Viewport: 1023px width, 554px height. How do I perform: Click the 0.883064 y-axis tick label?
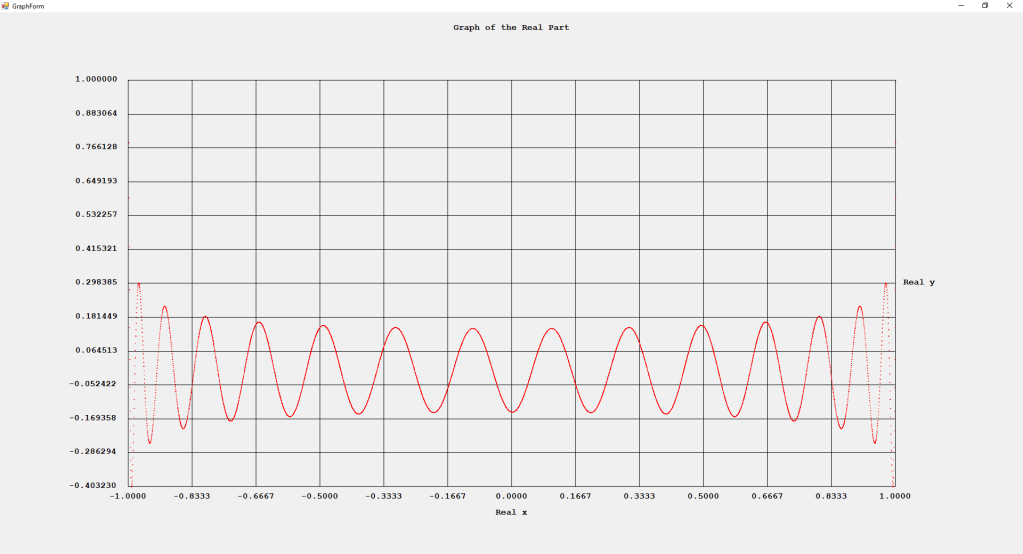click(x=96, y=113)
